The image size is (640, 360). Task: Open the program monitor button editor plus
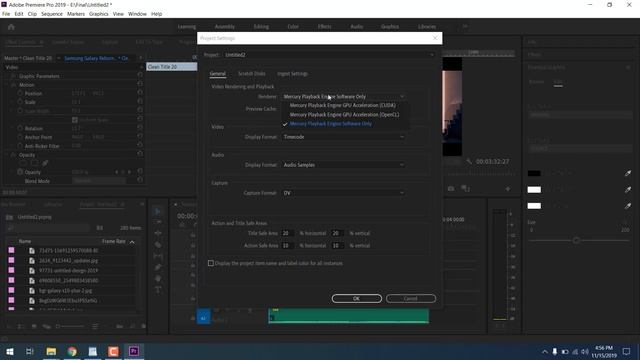(508, 189)
